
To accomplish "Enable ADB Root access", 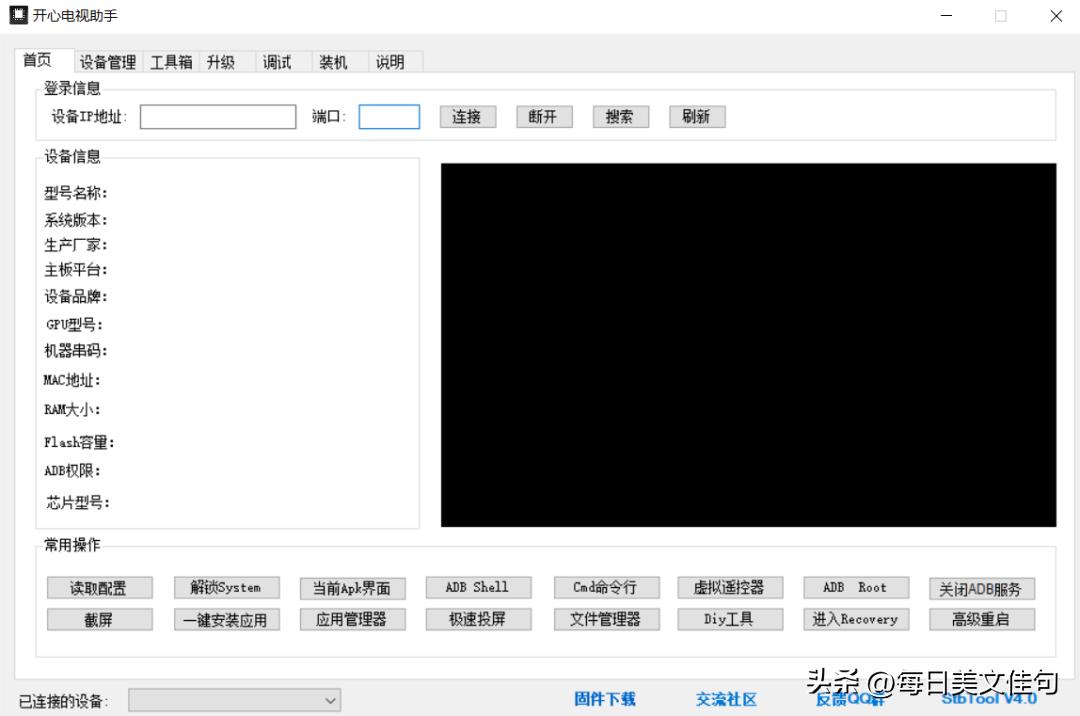I will (856, 587).
